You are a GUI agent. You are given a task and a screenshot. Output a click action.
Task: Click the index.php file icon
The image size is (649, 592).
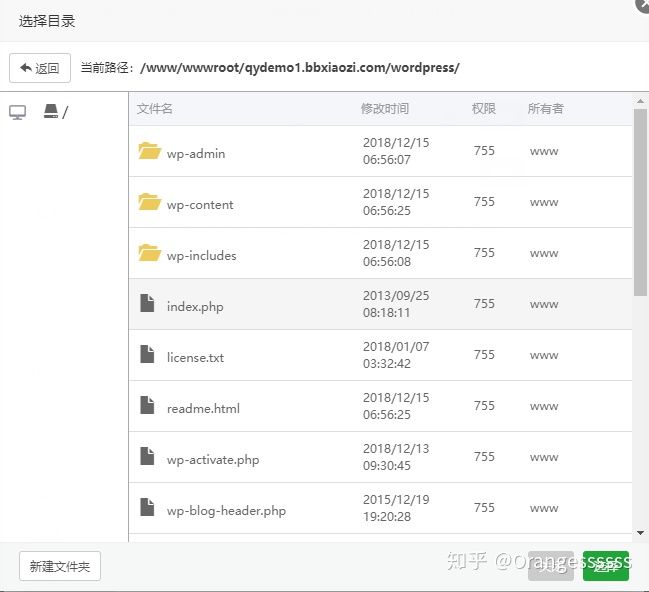point(147,303)
